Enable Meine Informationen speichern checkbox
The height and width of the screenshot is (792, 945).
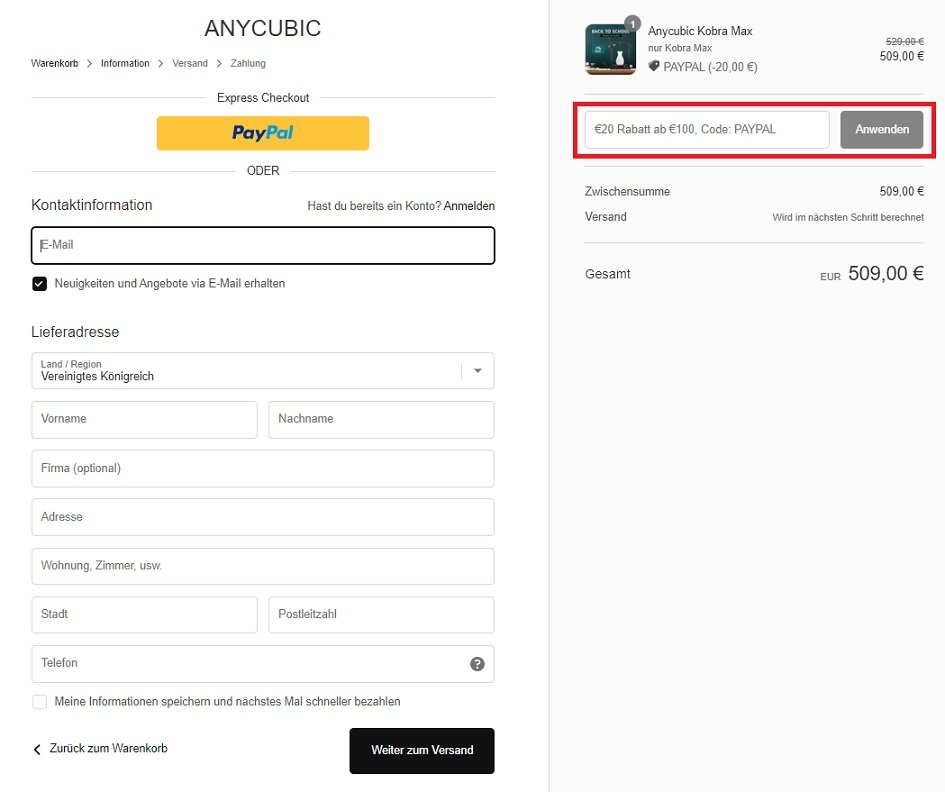tap(39, 702)
